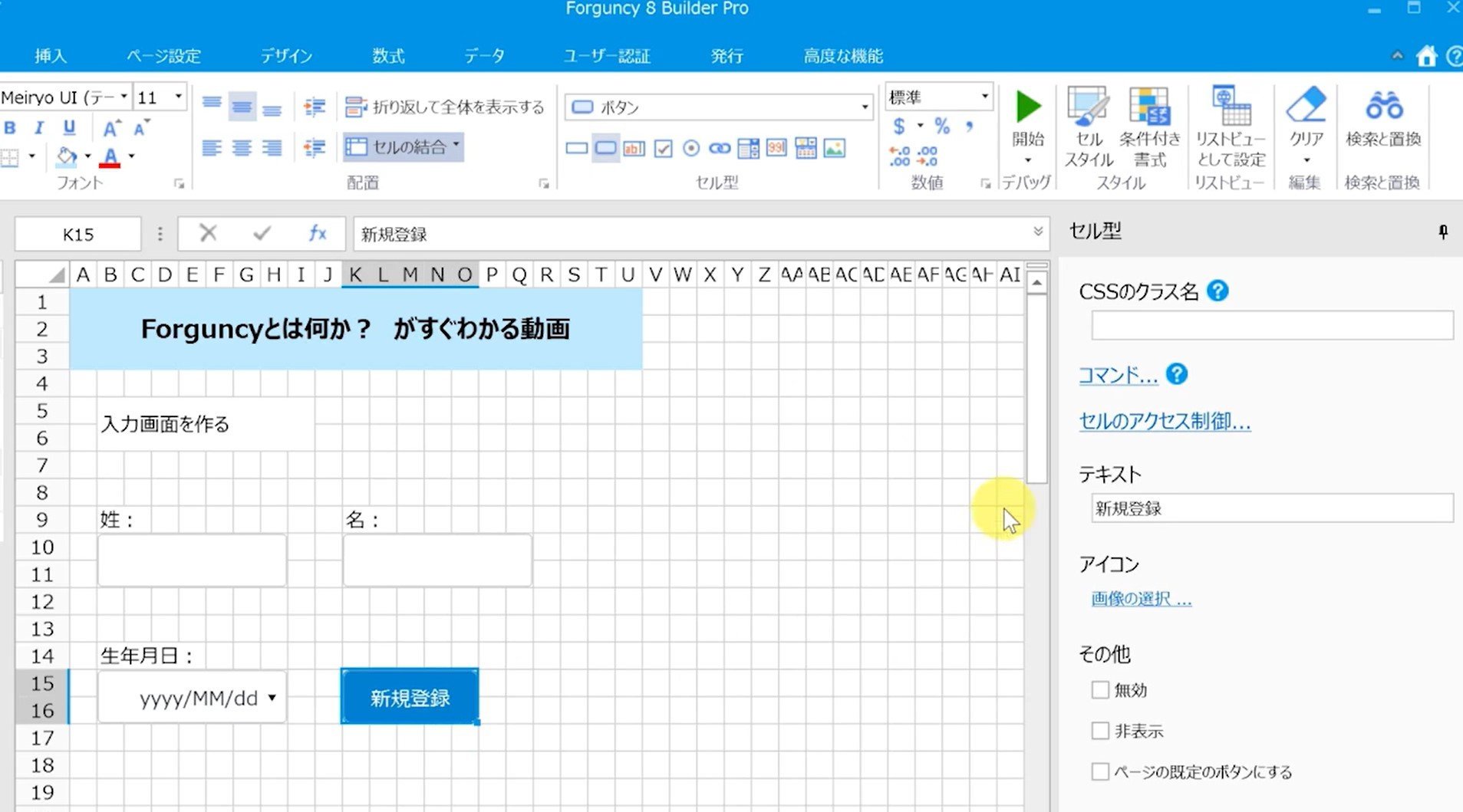Go to home via house icon
The height and width of the screenshot is (812, 1463).
(x=1426, y=56)
